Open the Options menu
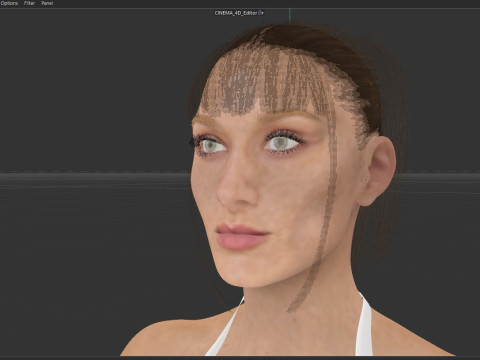Screen dimensions: 480x360 click(9, 3)
